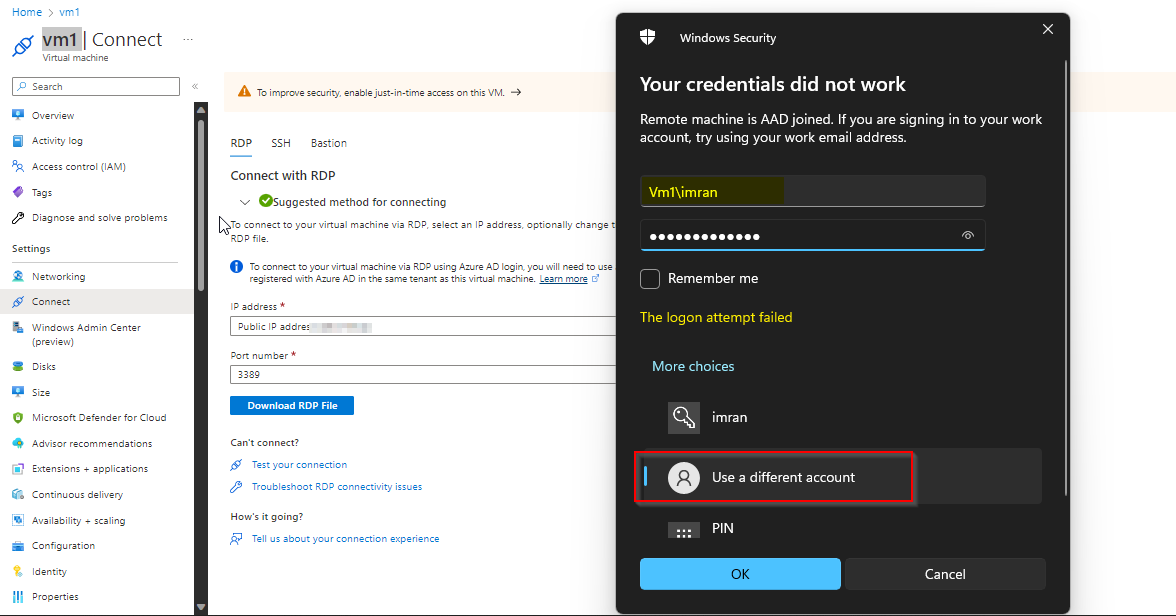The height and width of the screenshot is (616, 1176).
Task: Tick the Remember me checkbox
Action: (650, 279)
